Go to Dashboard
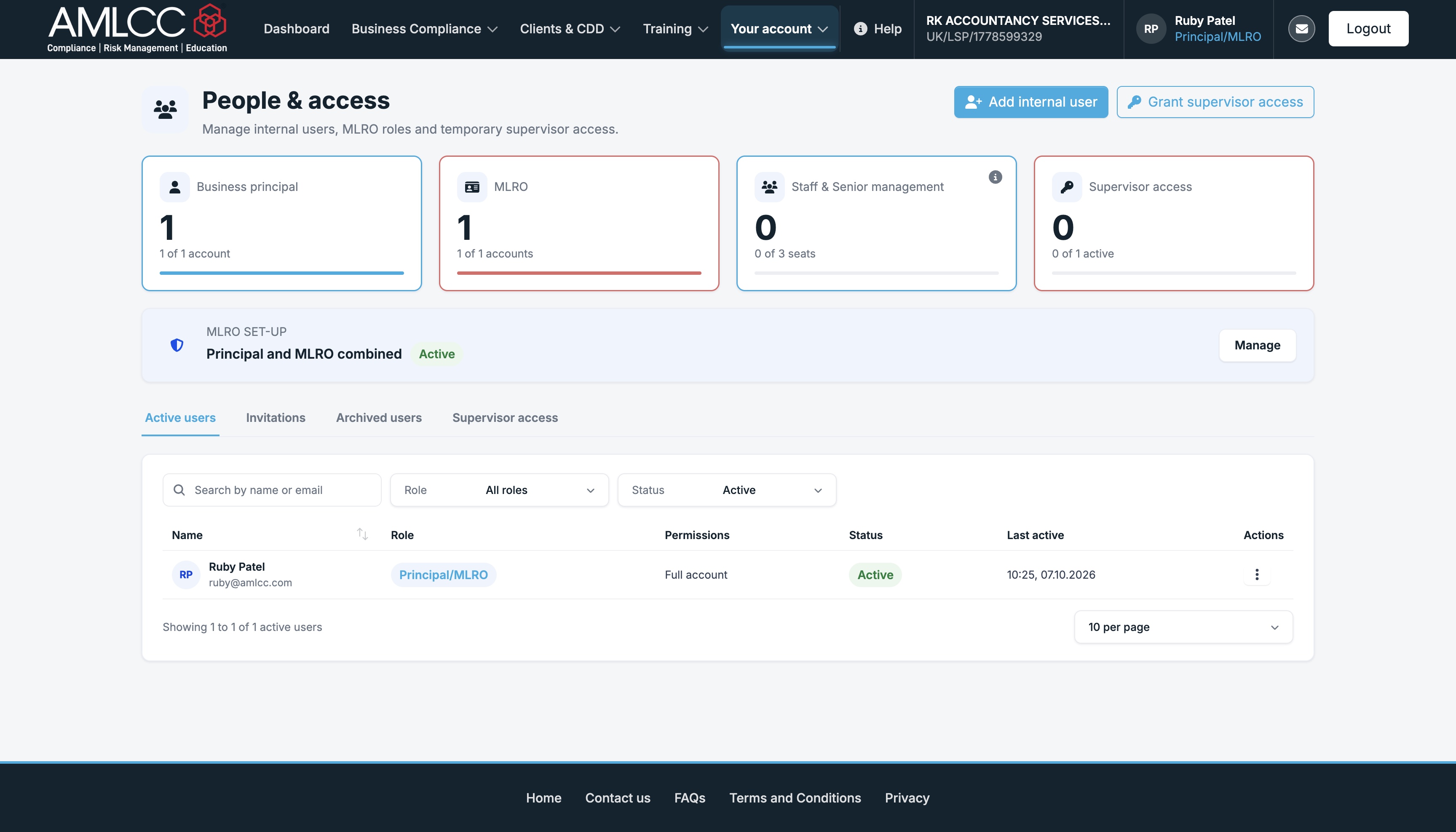 [297, 29]
